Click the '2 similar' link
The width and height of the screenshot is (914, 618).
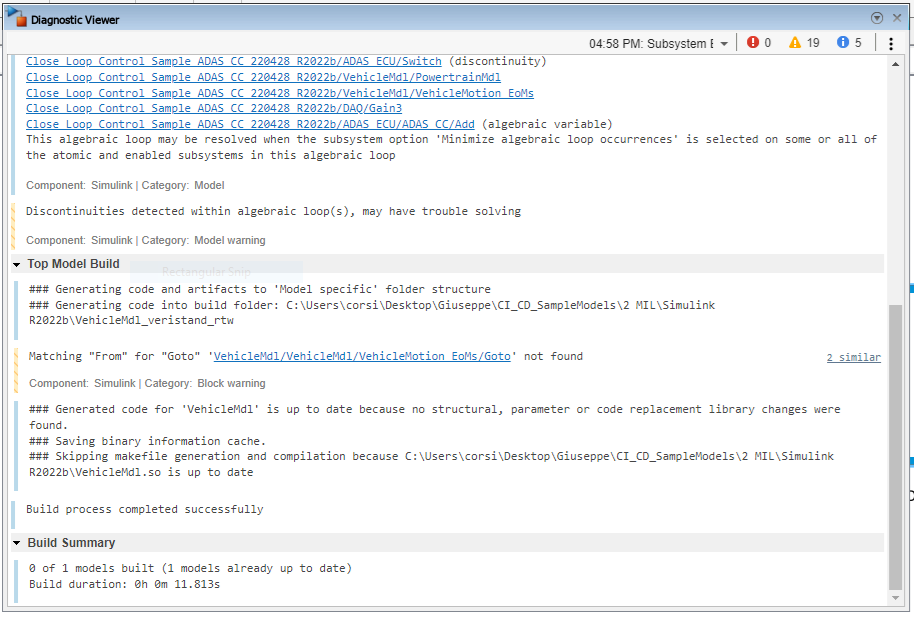(x=853, y=357)
